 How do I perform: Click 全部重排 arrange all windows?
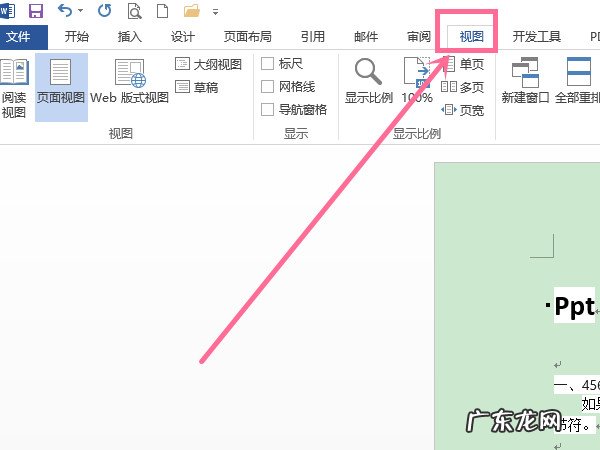[577, 82]
